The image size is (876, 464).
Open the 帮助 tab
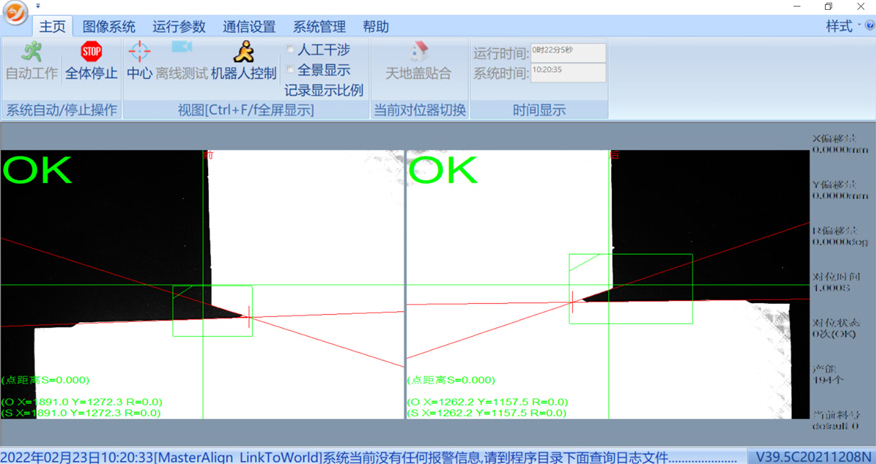tap(376, 27)
